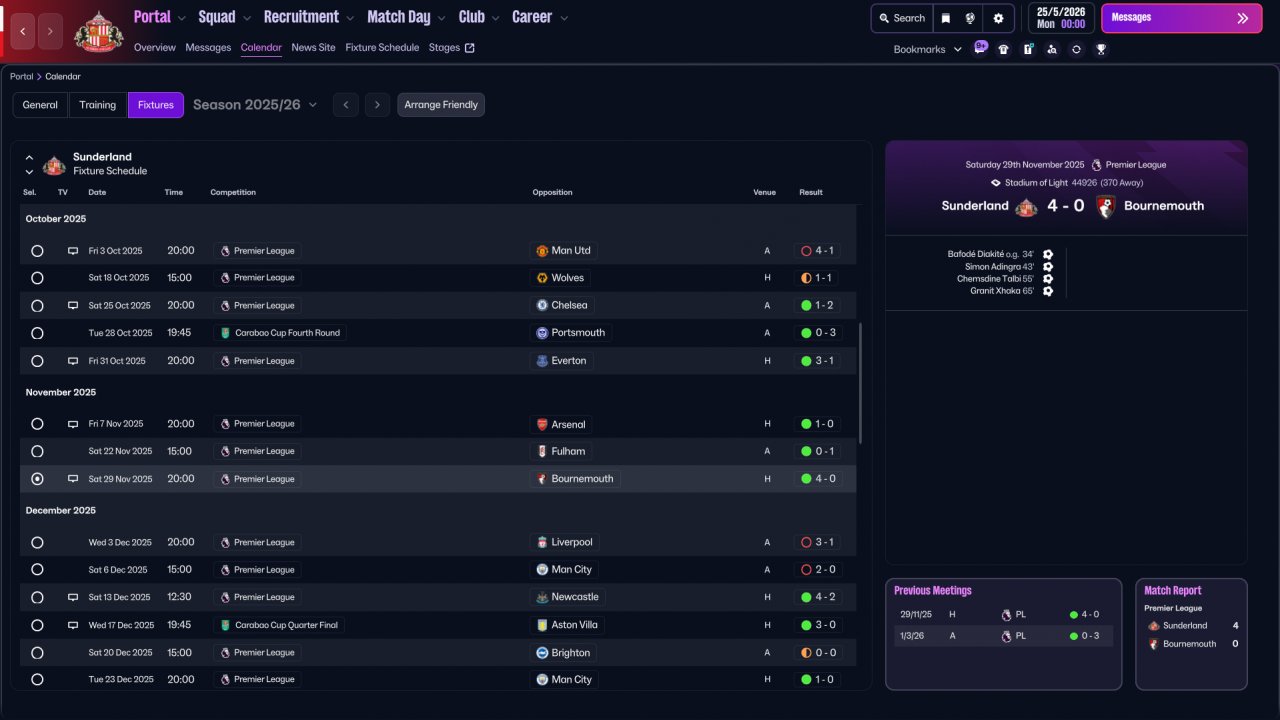Open the News Site sub-menu item
Screen dimensions: 1280x720
tap(314, 48)
